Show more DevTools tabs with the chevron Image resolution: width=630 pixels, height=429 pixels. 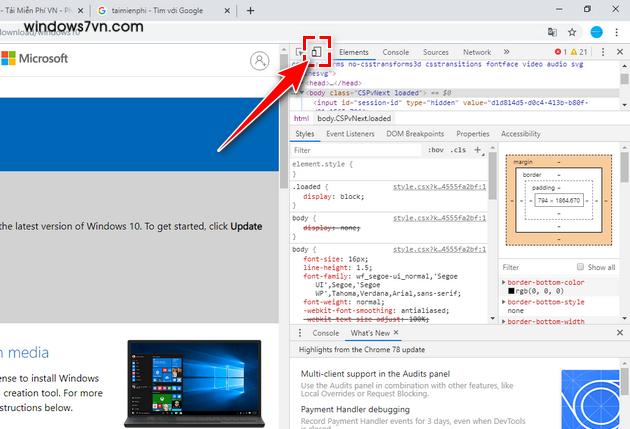click(x=506, y=52)
